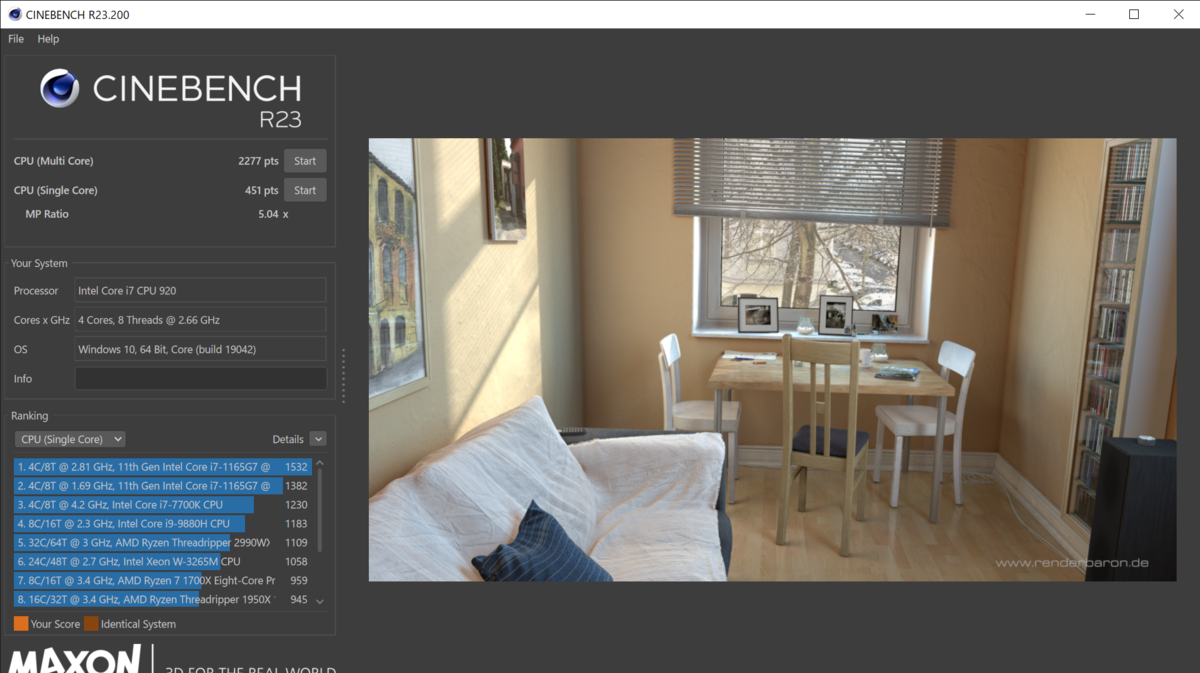1200x673 pixels.
Task: Start the CPU Single Core test
Action: 305,190
